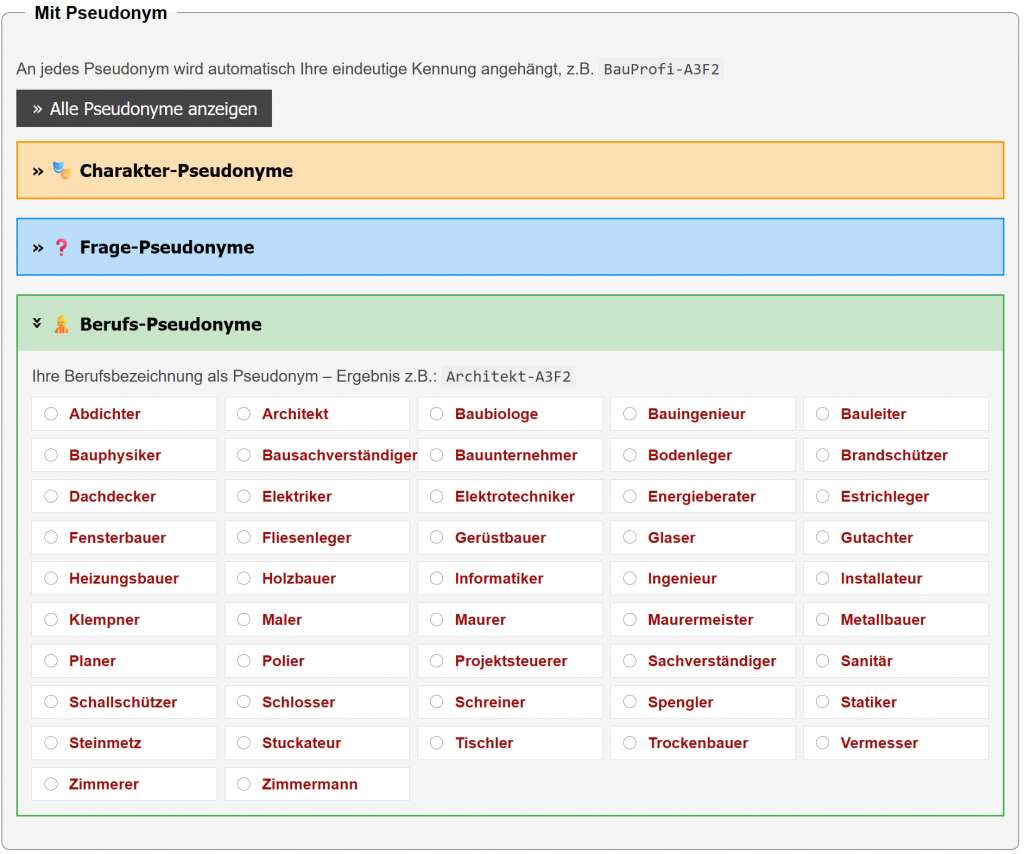Click the theater masks icon on Charakter-Pseudonyme

pyautogui.click(x=59, y=170)
